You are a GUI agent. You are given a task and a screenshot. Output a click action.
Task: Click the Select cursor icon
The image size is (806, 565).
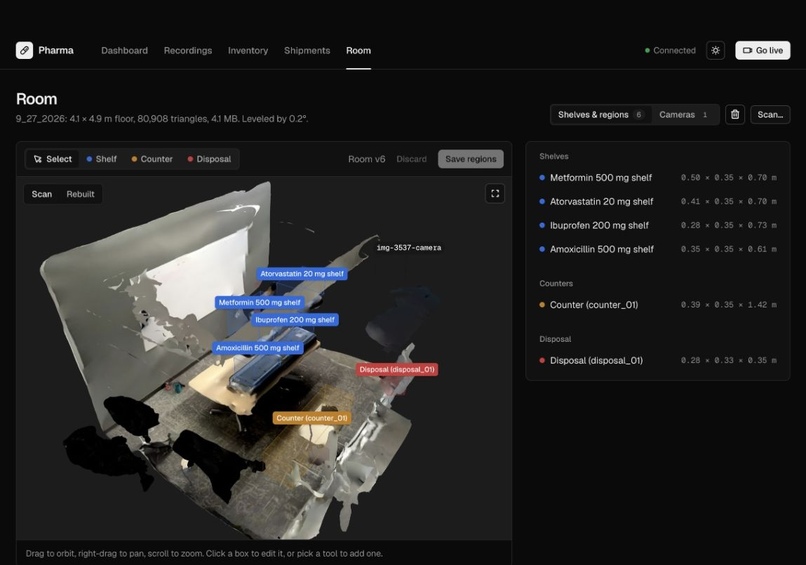[x=38, y=159]
